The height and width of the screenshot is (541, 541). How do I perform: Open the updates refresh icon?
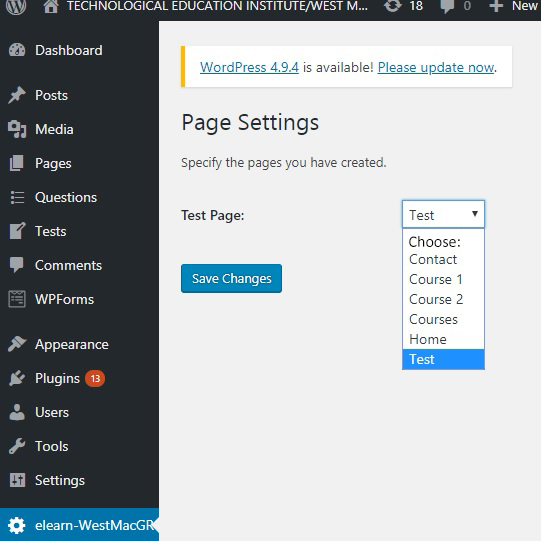[393, 6]
